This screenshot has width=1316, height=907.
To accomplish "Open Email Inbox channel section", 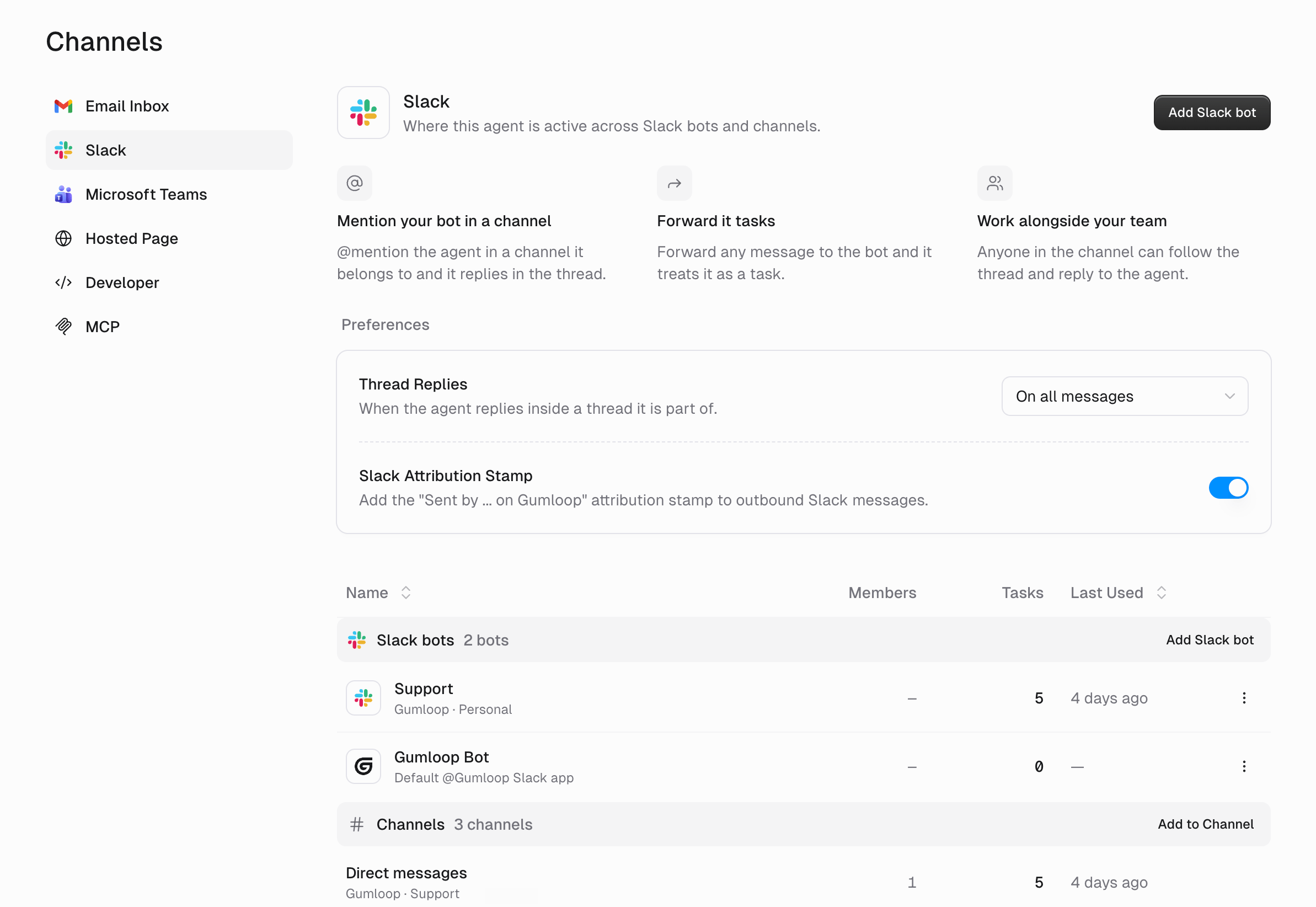I will click(169, 106).
